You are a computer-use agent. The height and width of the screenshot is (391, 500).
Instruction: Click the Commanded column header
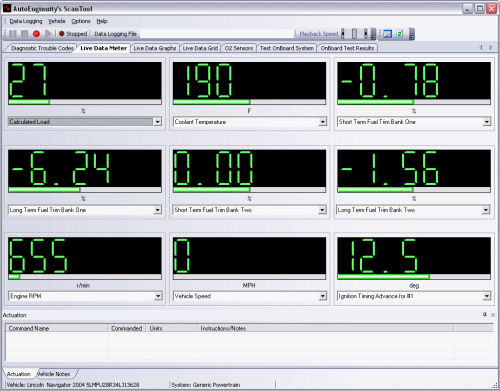pos(127,328)
